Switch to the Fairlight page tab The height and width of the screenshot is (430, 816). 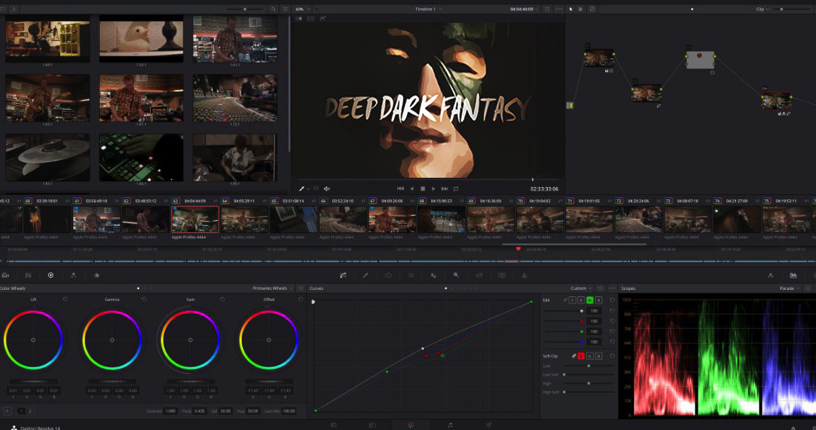click(x=450, y=425)
